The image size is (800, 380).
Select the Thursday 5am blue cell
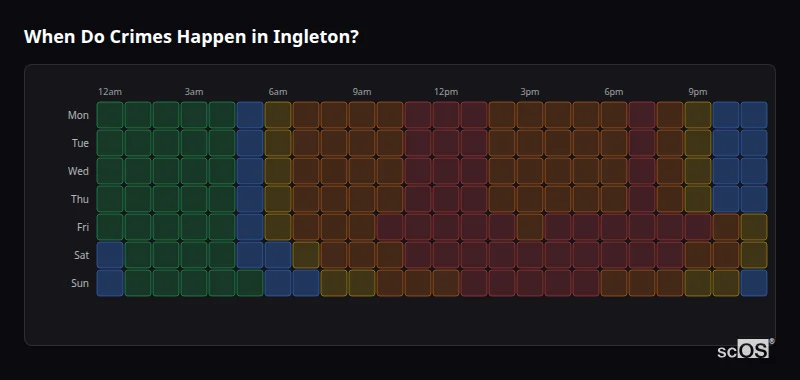click(250, 199)
